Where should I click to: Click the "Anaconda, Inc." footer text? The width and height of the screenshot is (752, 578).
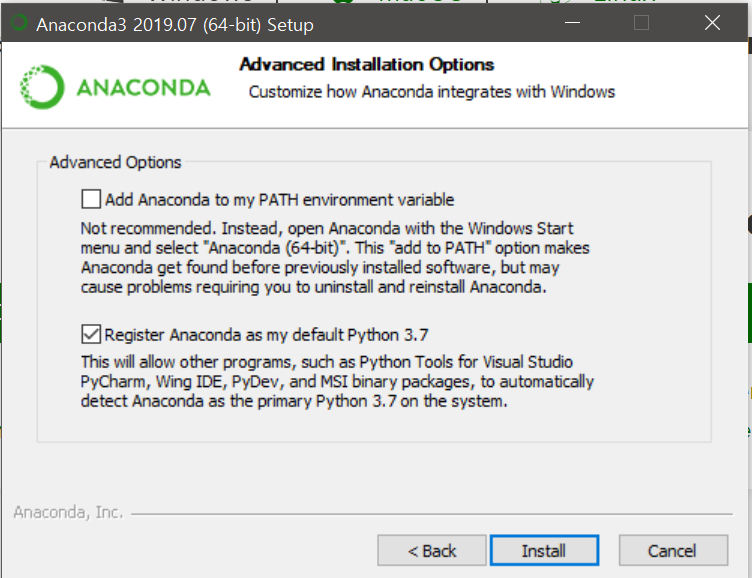(x=68, y=512)
